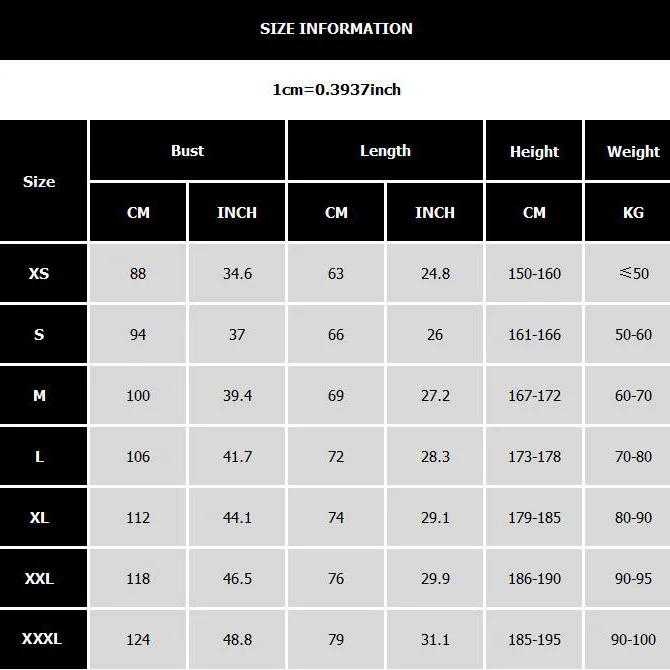Select the S size row label
Viewport: 670px width, 670px height.
click(39, 334)
